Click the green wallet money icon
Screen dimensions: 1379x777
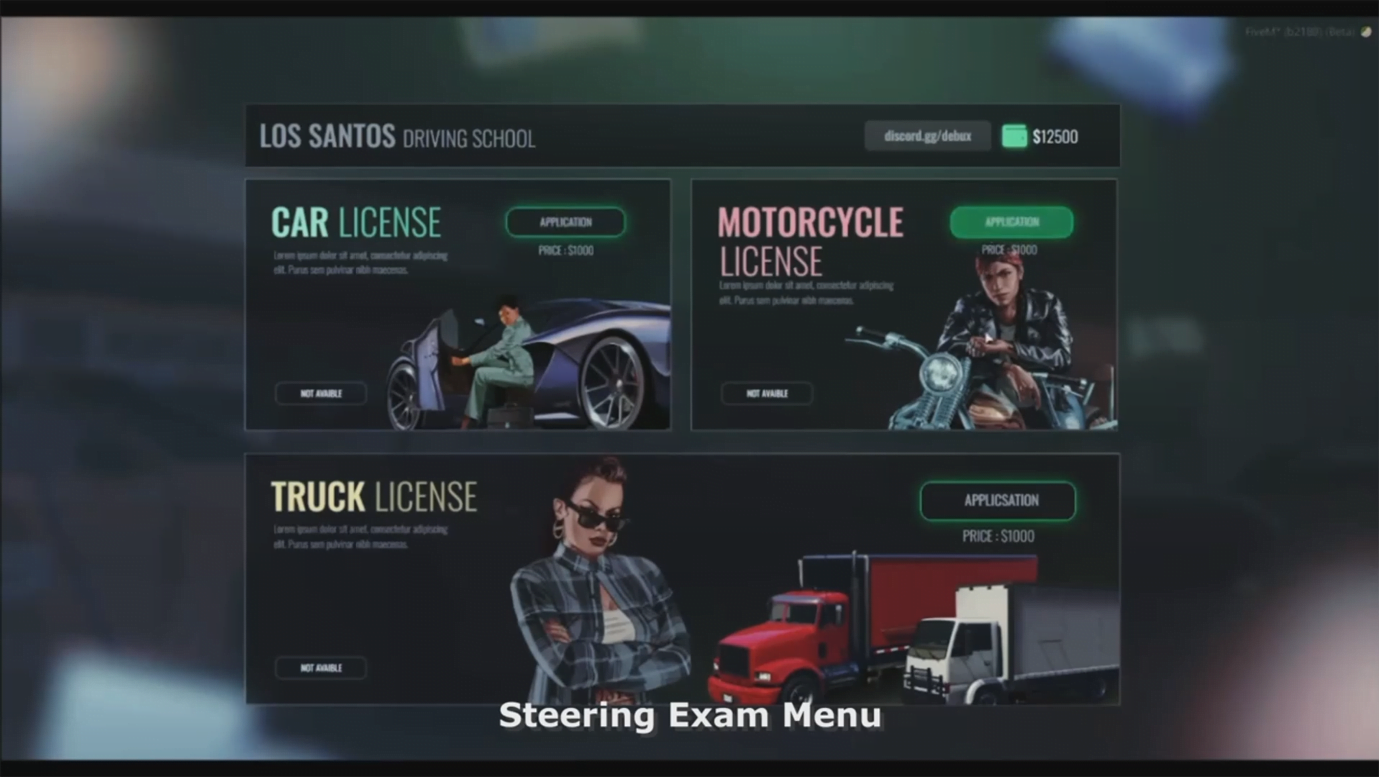[1014, 136]
